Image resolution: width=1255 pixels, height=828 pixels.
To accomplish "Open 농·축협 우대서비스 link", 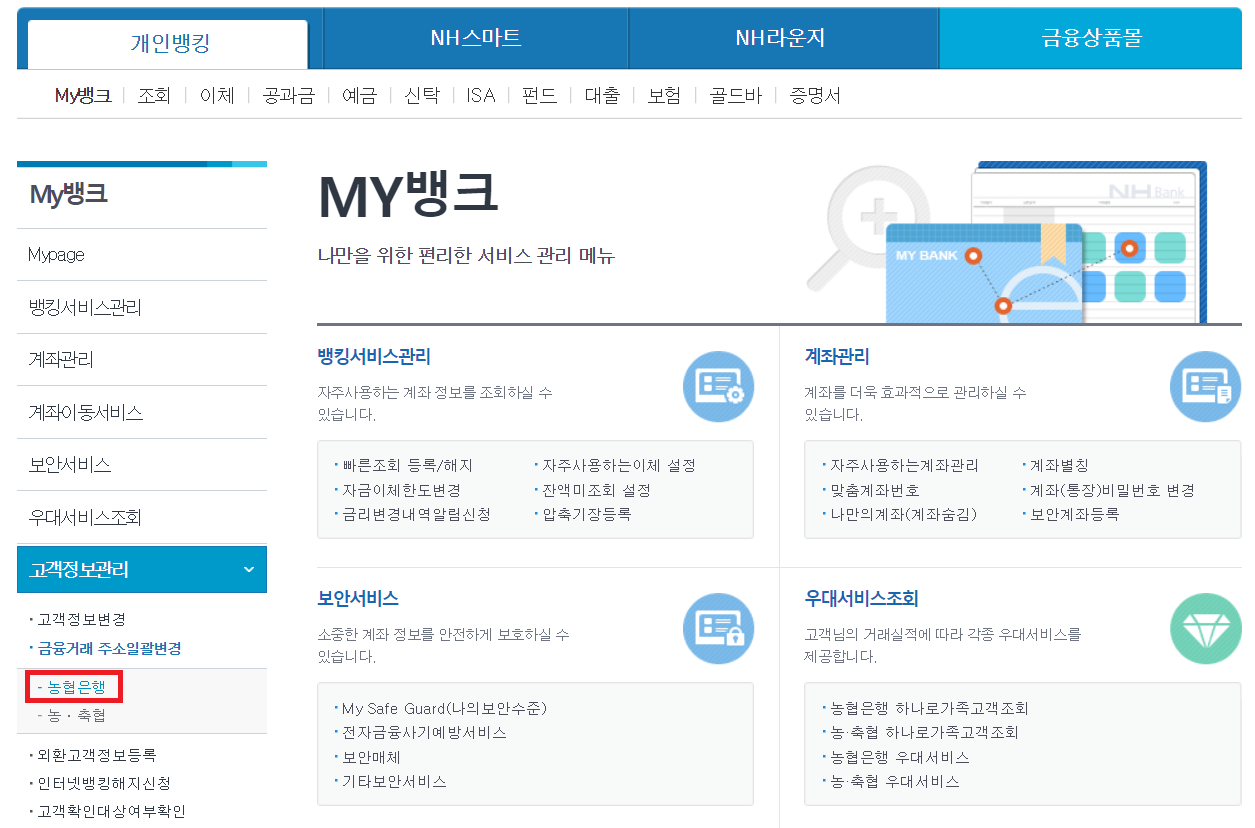I will [894, 781].
